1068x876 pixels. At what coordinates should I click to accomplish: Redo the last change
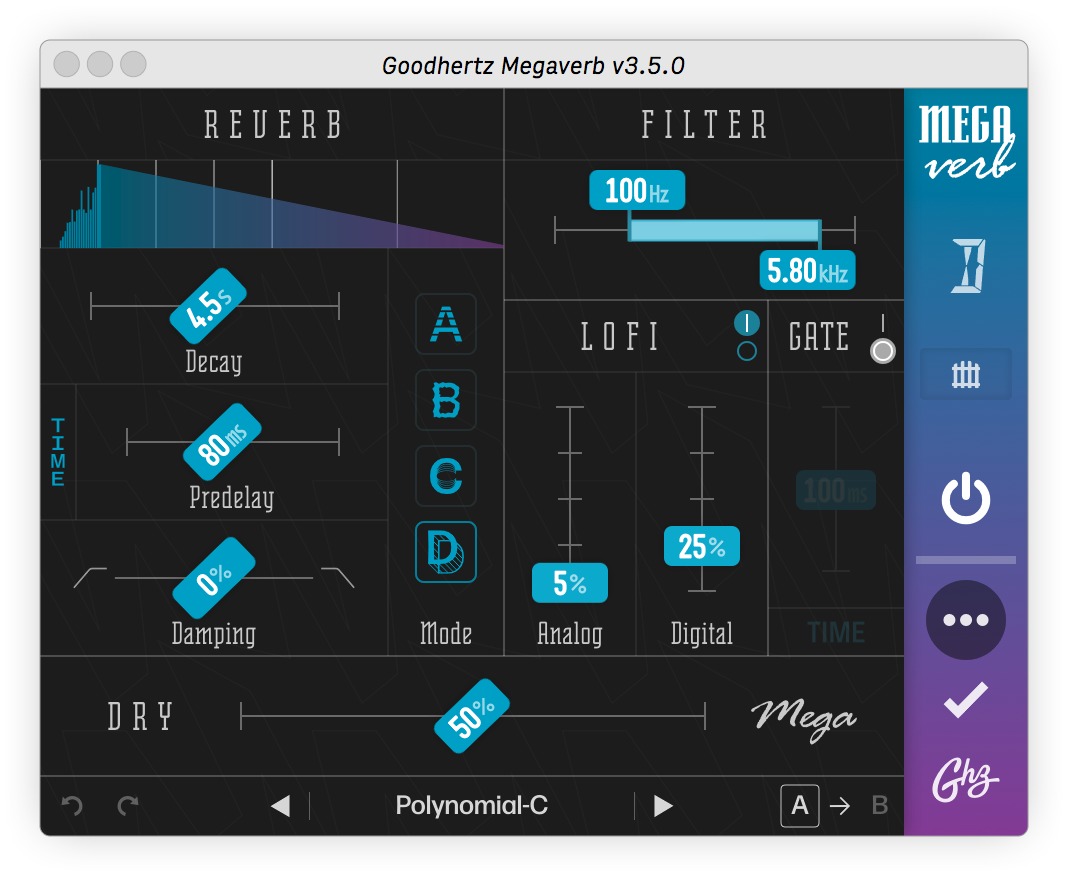tap(128, 806)
